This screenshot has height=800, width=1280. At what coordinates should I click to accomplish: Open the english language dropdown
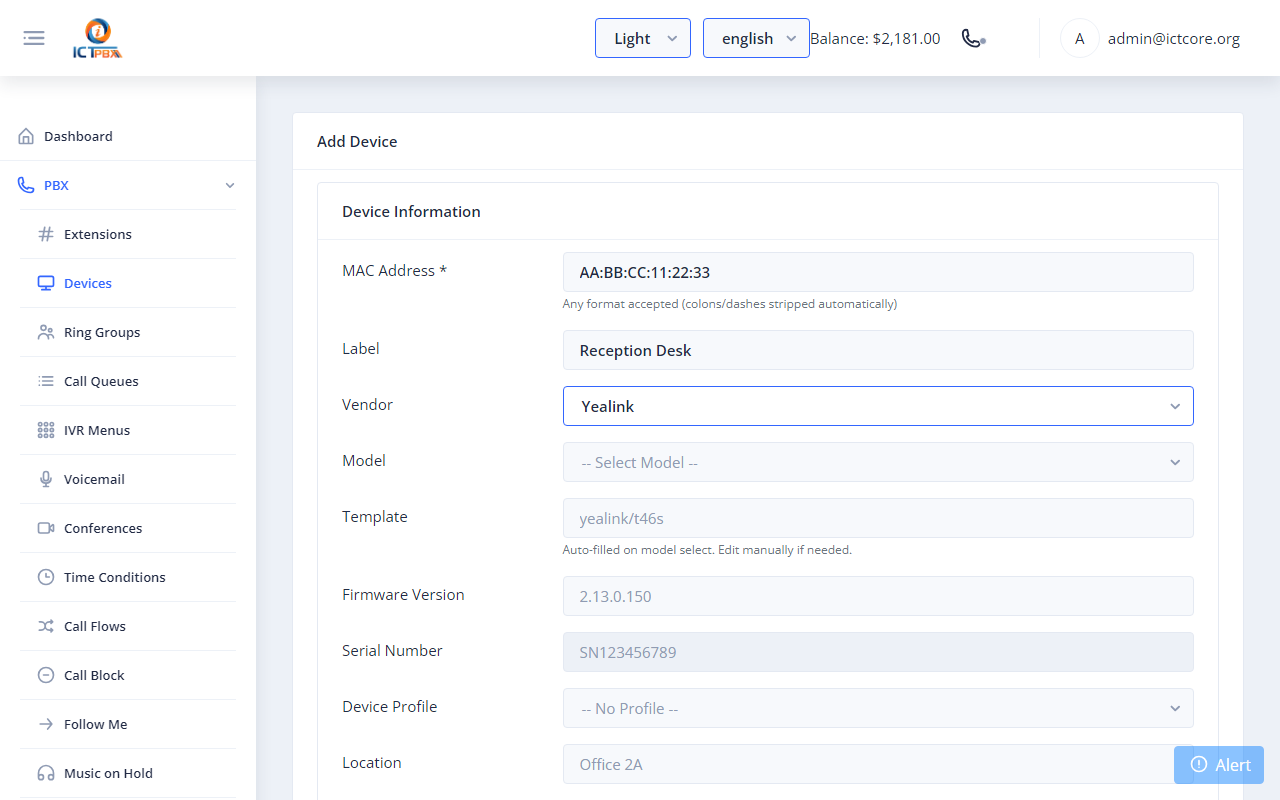pyautogui.click(x=756, y=38)
